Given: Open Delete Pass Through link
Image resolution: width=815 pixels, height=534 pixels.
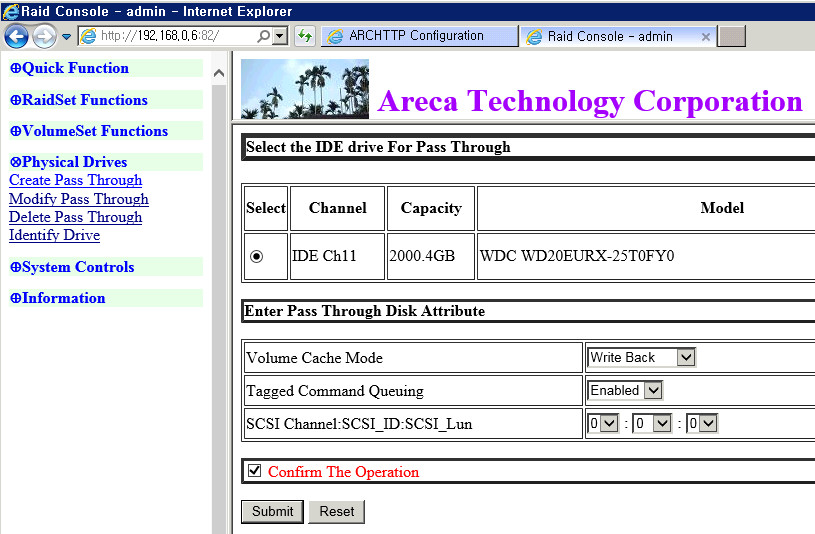Looking at the screenshot, I should (x=75, y=217).
